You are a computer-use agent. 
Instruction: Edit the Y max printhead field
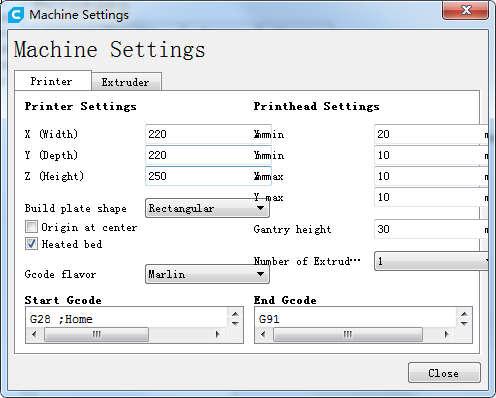[x=431, y=197]
